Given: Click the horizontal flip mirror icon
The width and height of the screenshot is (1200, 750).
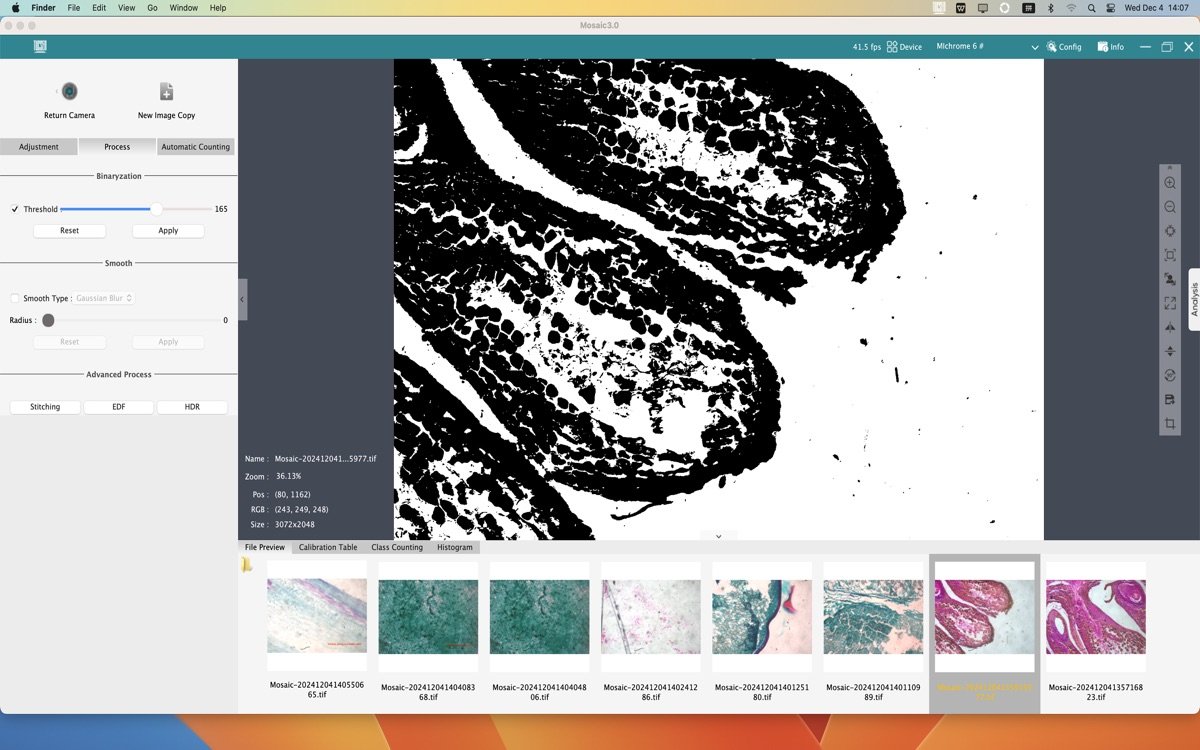Looking at the screenshot, I should (1170, 327).
